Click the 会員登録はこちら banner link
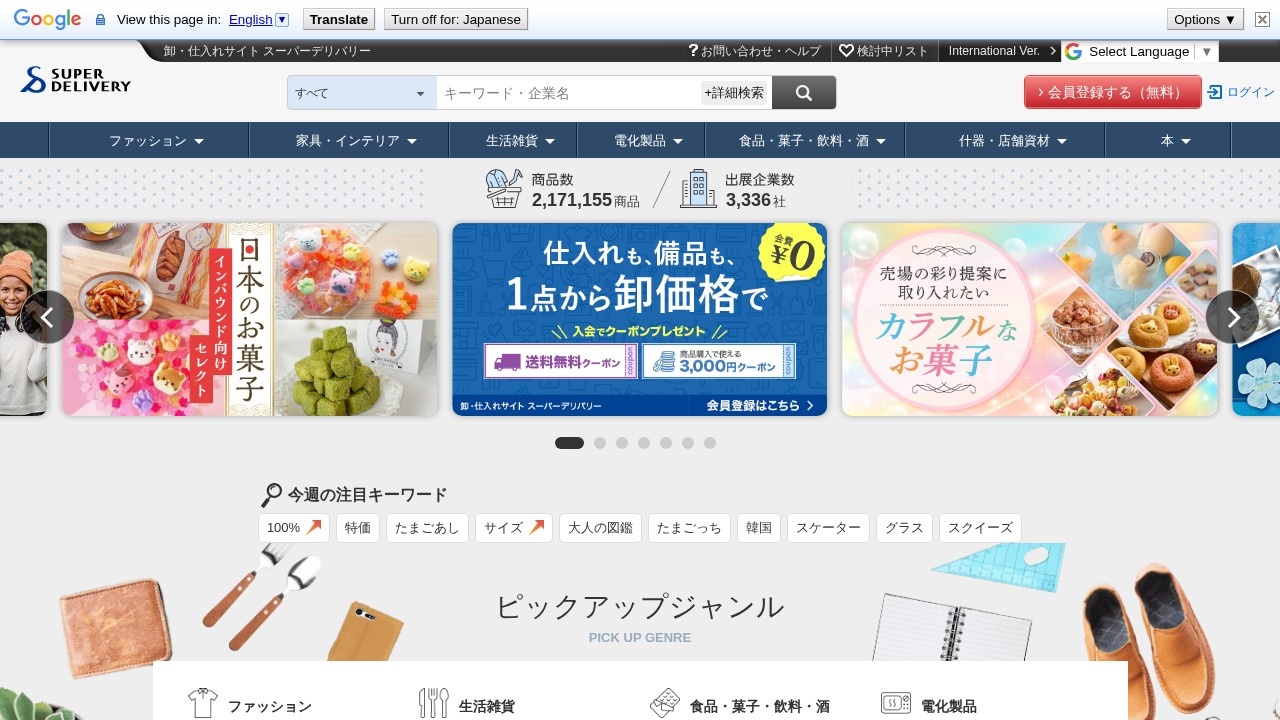Viewport: 1280px width, 720px height. [x=760, y=405]
